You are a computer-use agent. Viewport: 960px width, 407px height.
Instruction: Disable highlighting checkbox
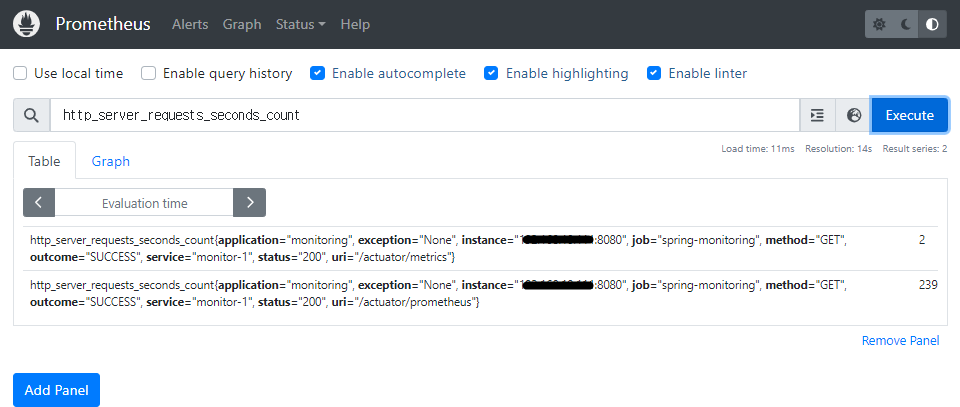[491, 73]
